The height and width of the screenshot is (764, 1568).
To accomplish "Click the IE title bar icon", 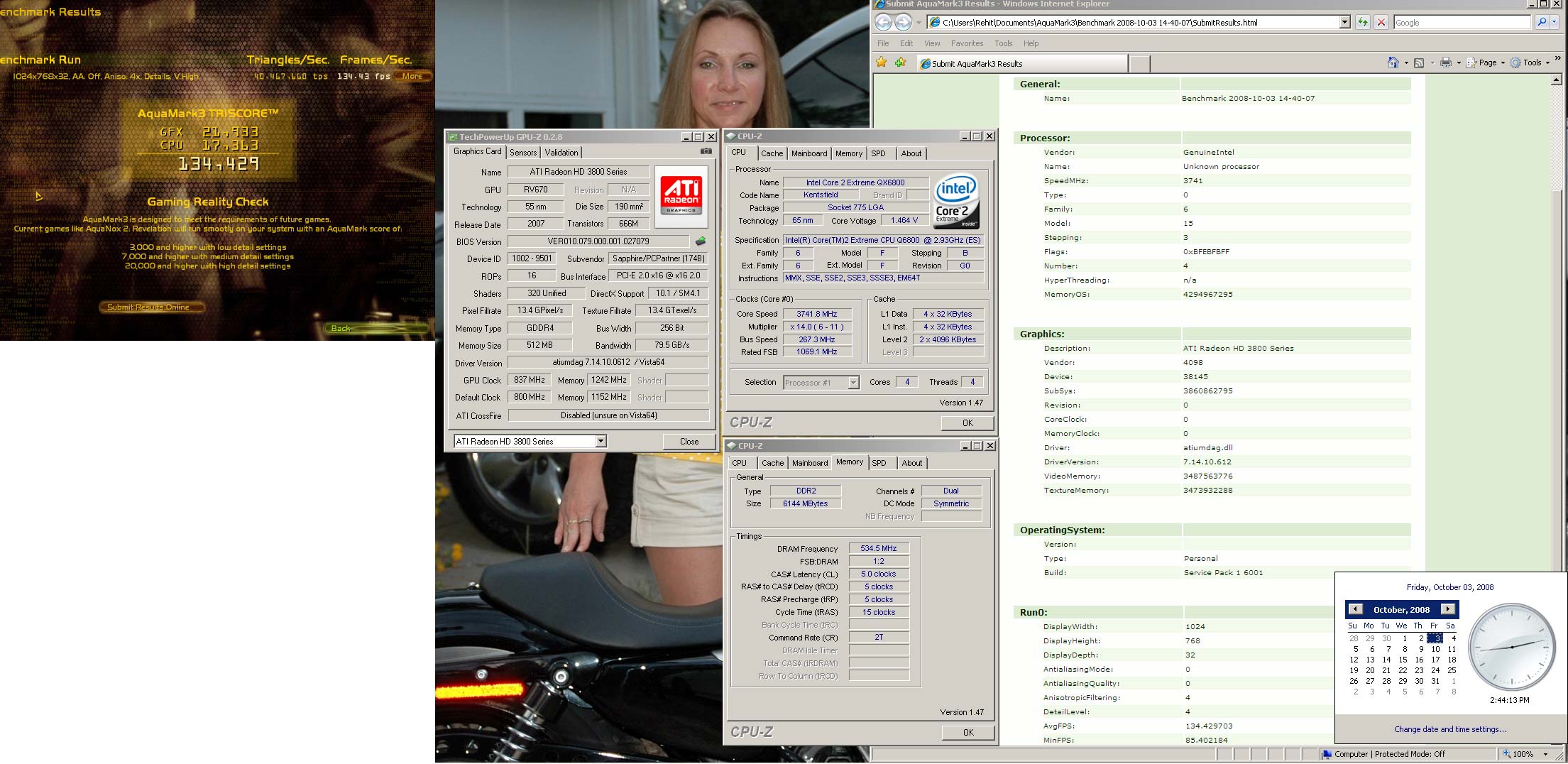I will (x=879, y=4).
